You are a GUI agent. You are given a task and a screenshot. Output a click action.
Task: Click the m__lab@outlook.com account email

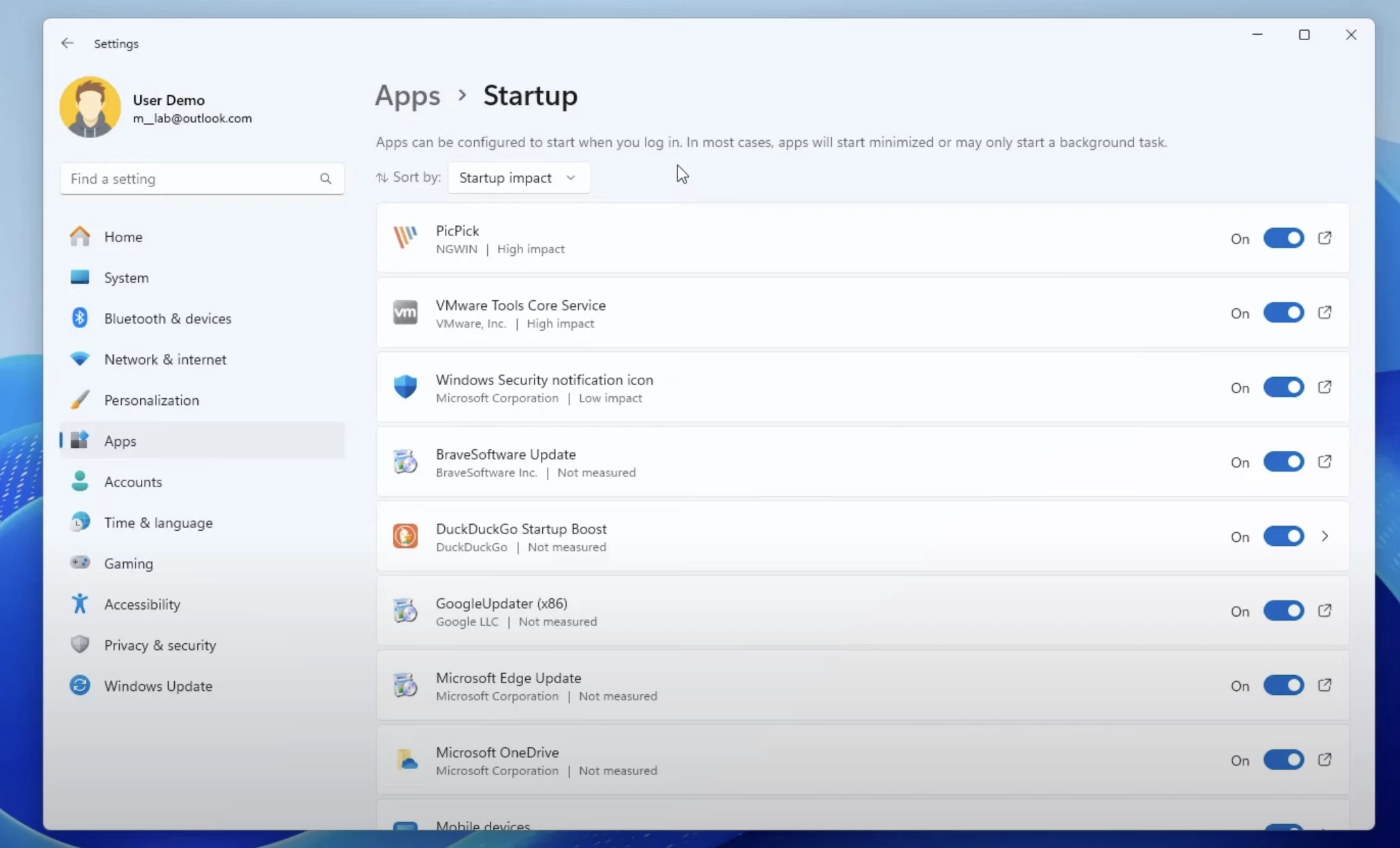[193, 118]
